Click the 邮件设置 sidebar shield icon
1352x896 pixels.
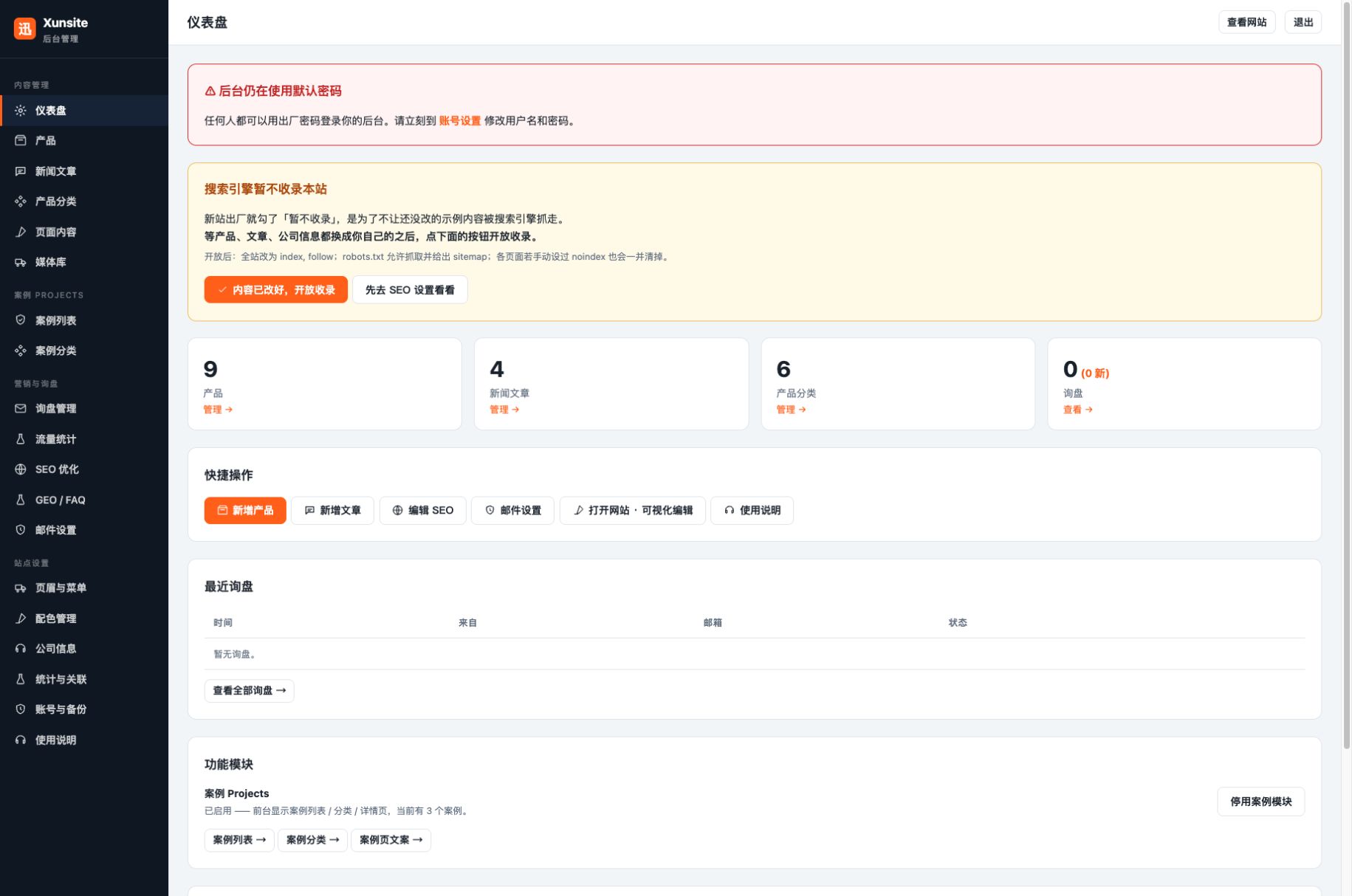coord(21,530)
